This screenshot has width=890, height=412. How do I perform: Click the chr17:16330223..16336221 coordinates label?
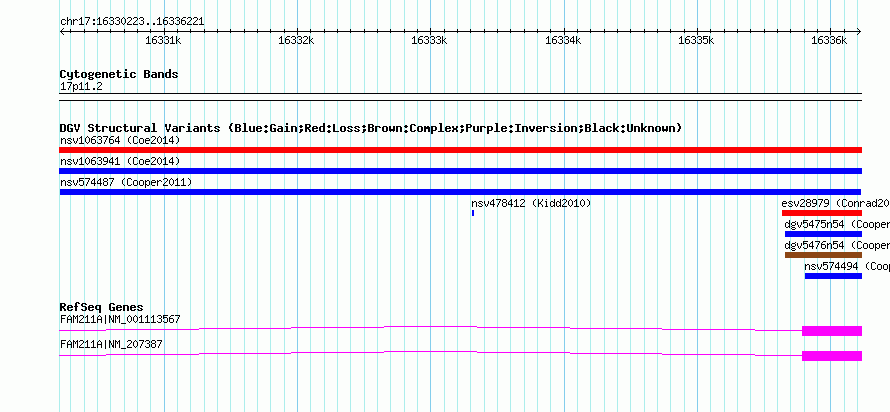click(132, 22)
